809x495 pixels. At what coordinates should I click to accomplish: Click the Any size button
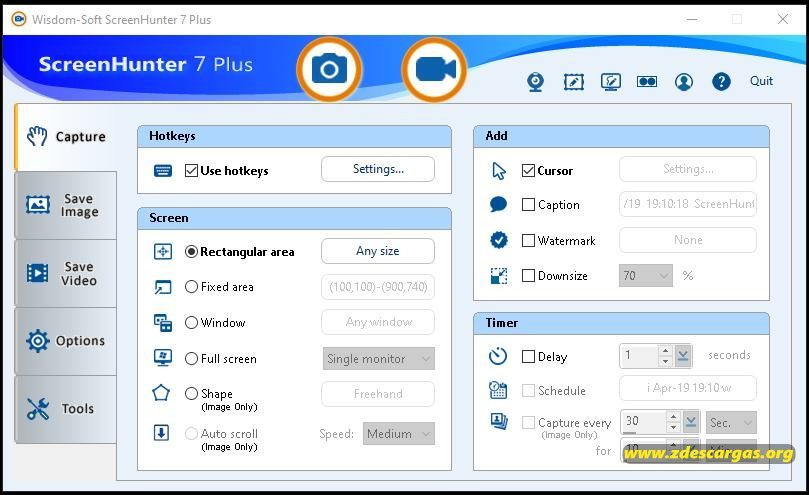378,251
